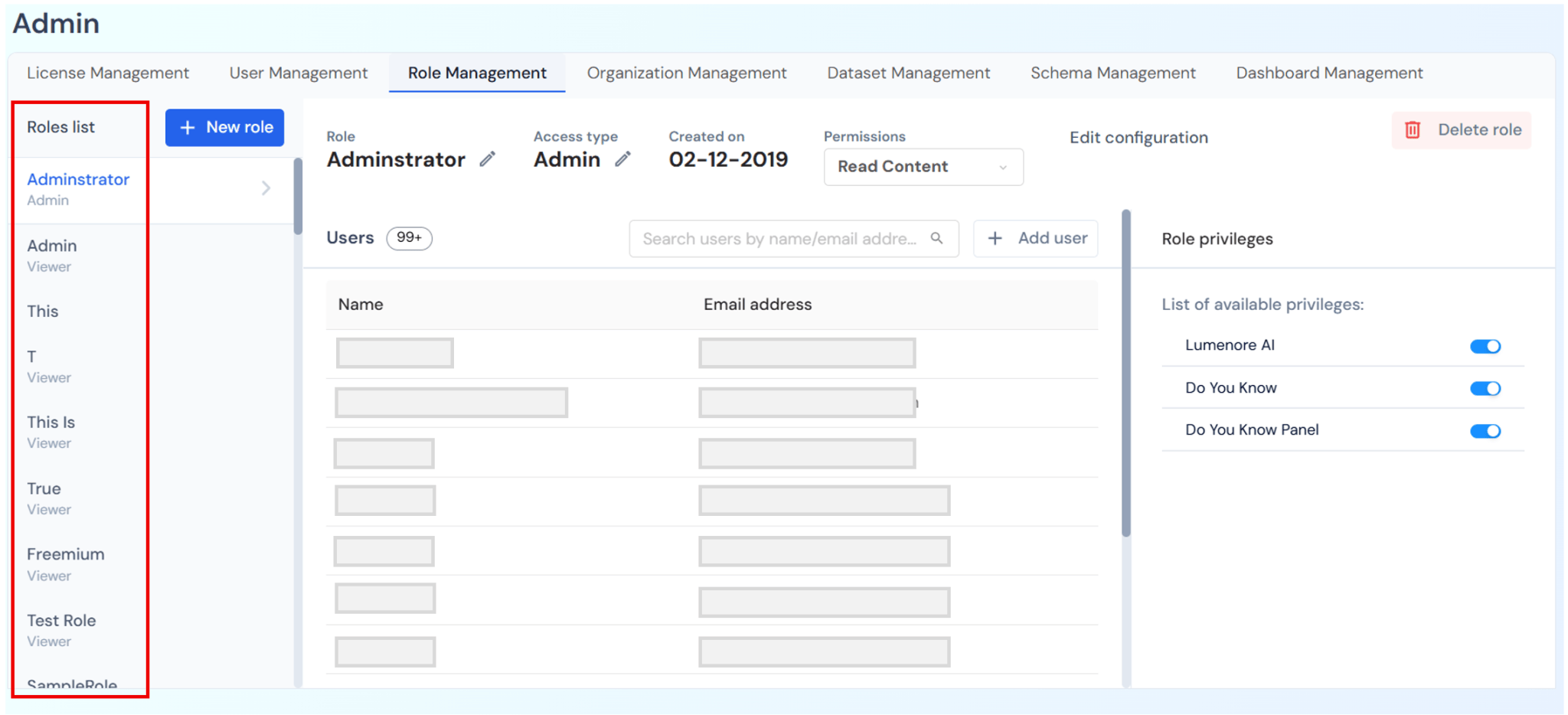1568x715 pixels.
Task: Select the role named T
Action: [x=150, y=366]
